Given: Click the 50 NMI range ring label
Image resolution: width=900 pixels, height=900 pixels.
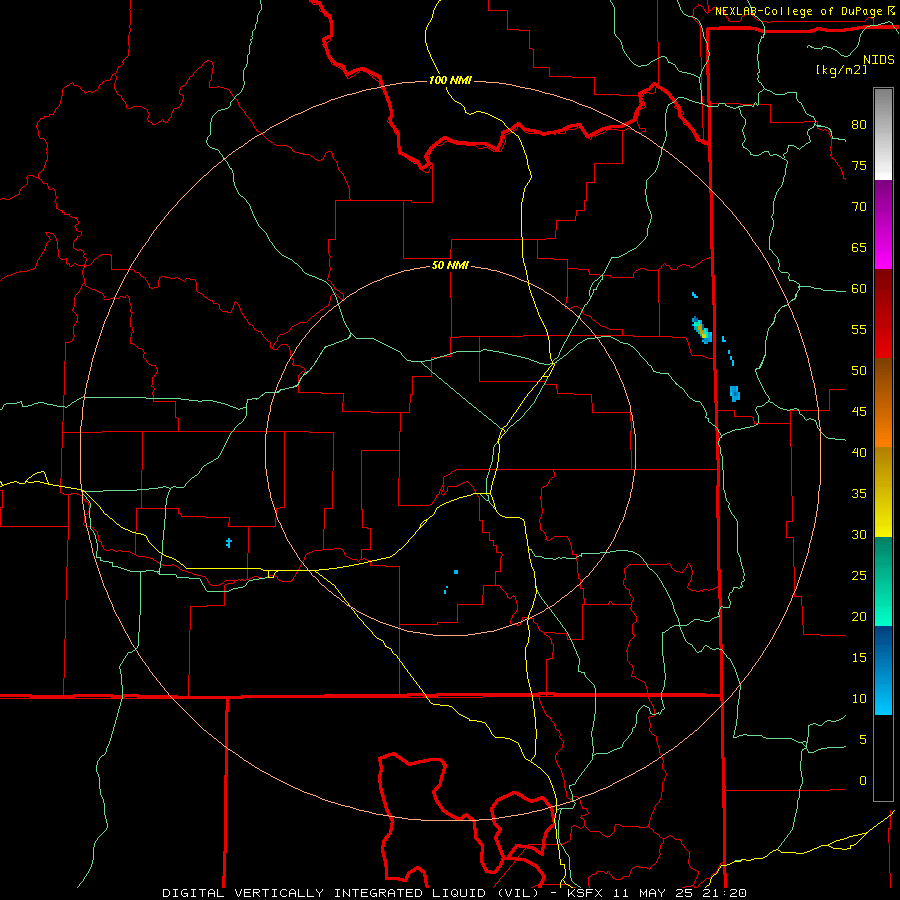Looking at the screenshot, I should (450, 265).
